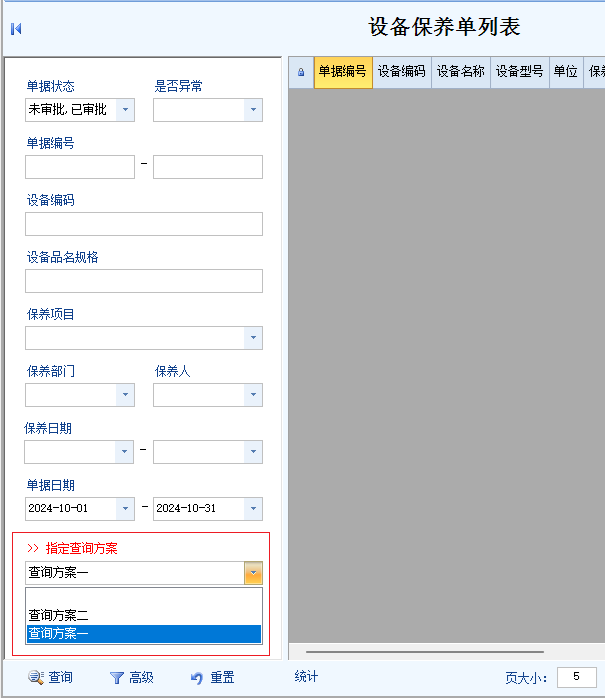This screenshot has width=605, height=698.
Task: Collapse the query panel with the arrow icon
Action: coord(16,28)
